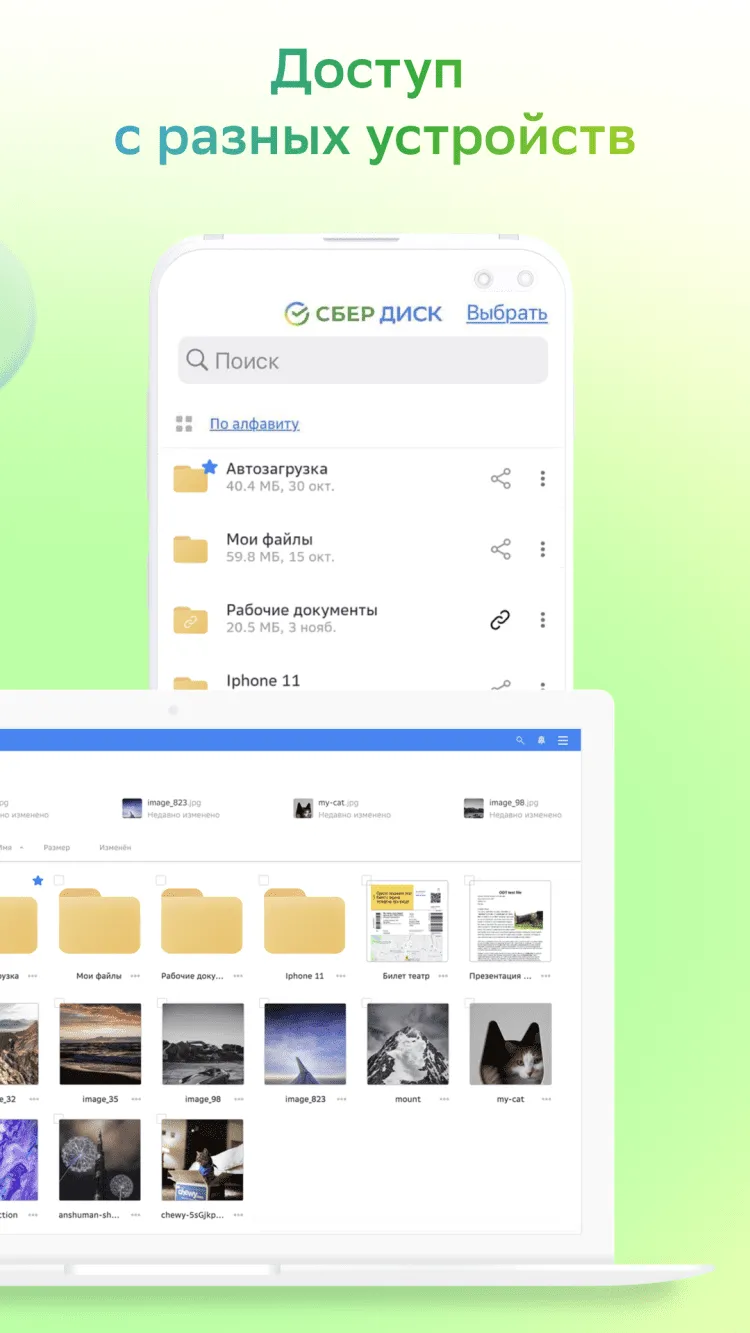Image resolution: width=750 pixels, height=1333 pixels.
Task: Open the my-cat thumbnail in grid
Action: [x=511, y=1044]
